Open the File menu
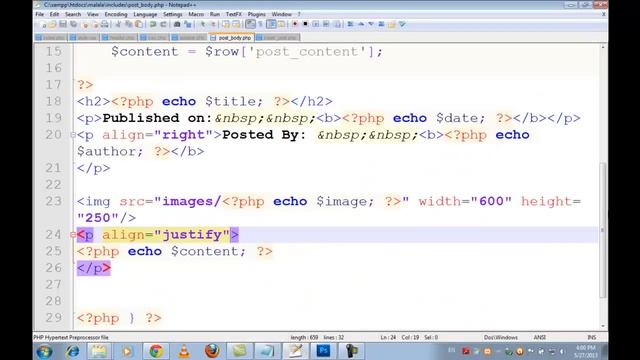 click(x=40, y=14)
